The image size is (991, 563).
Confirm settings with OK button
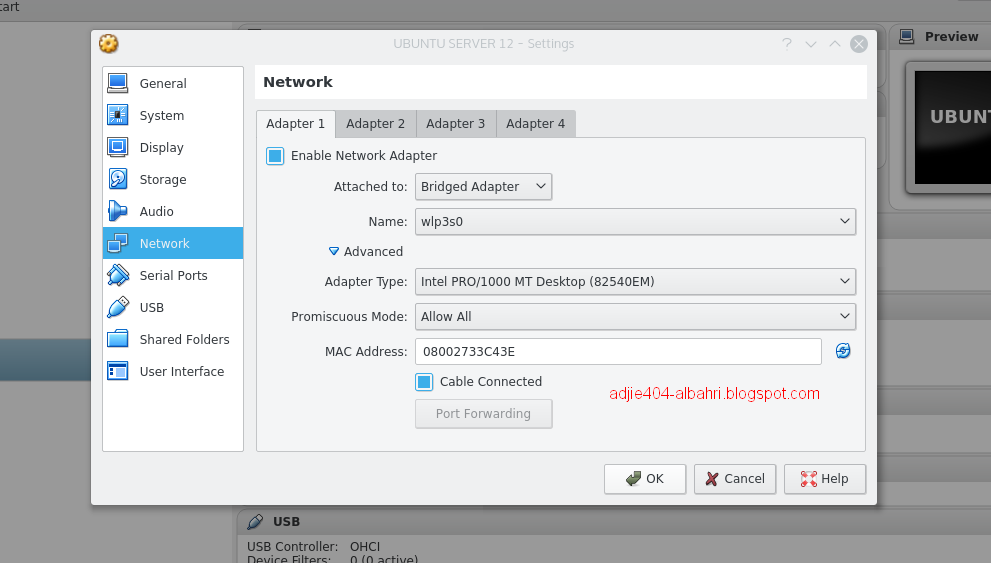645,479
